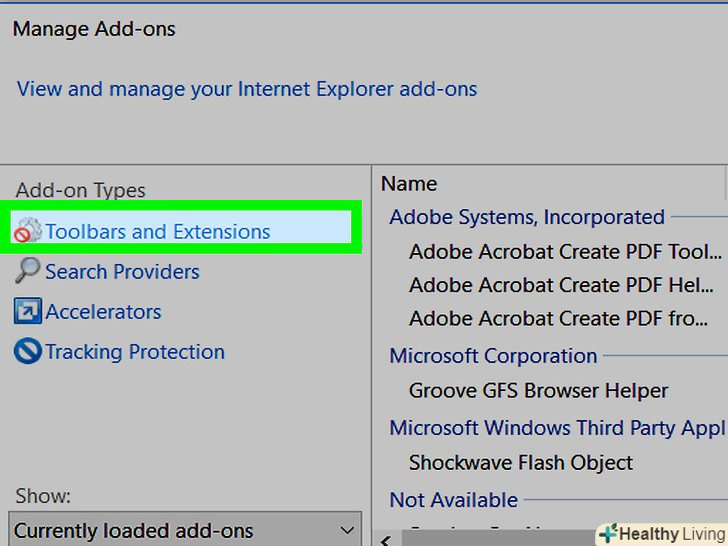Click the horizontal scrollbar left arrow
Image resolution: width=728 pixels, height=546 pixels.
pos(386,539)
